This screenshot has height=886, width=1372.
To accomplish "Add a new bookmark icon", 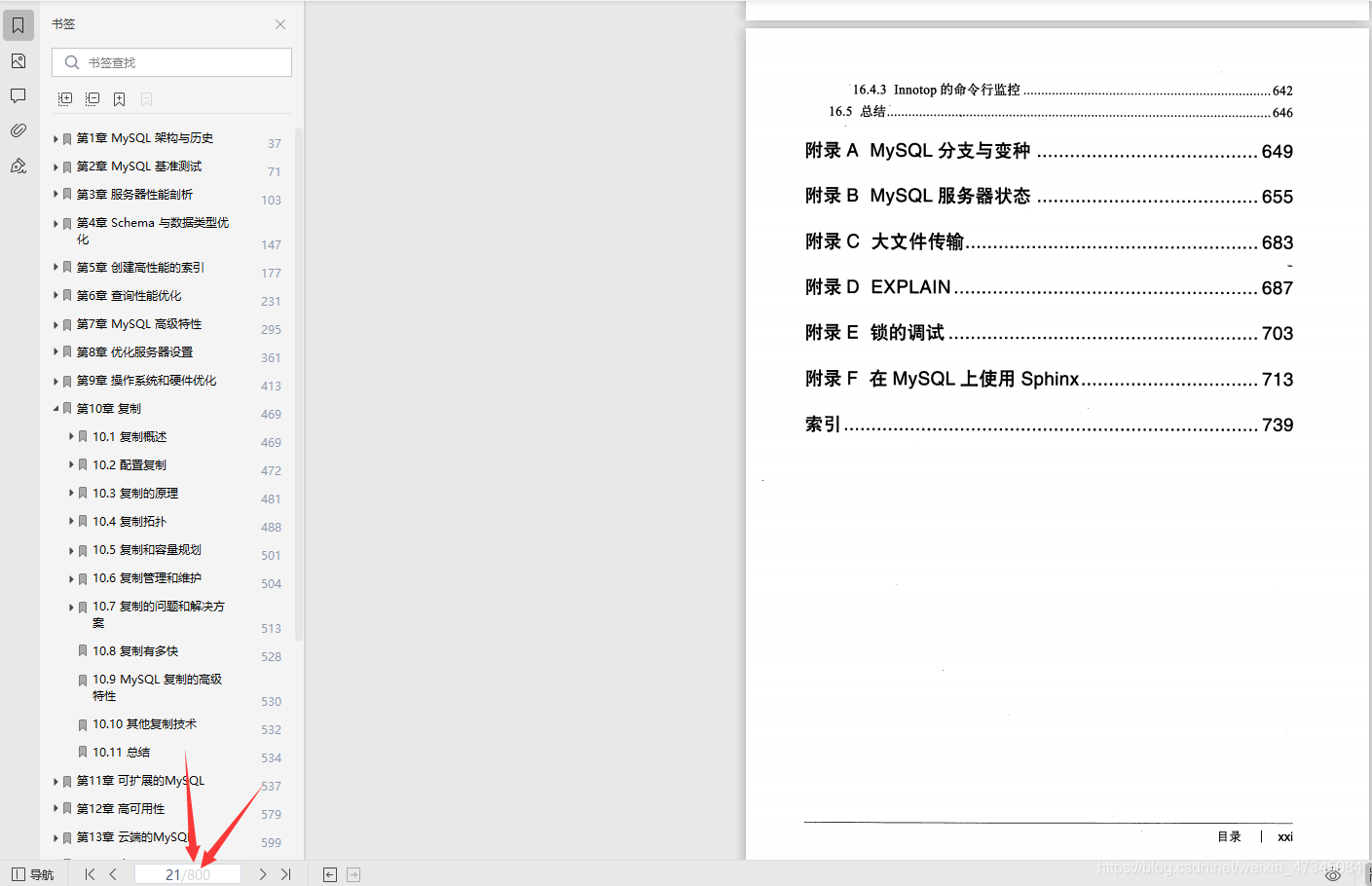I will click(x=119, y=99).
